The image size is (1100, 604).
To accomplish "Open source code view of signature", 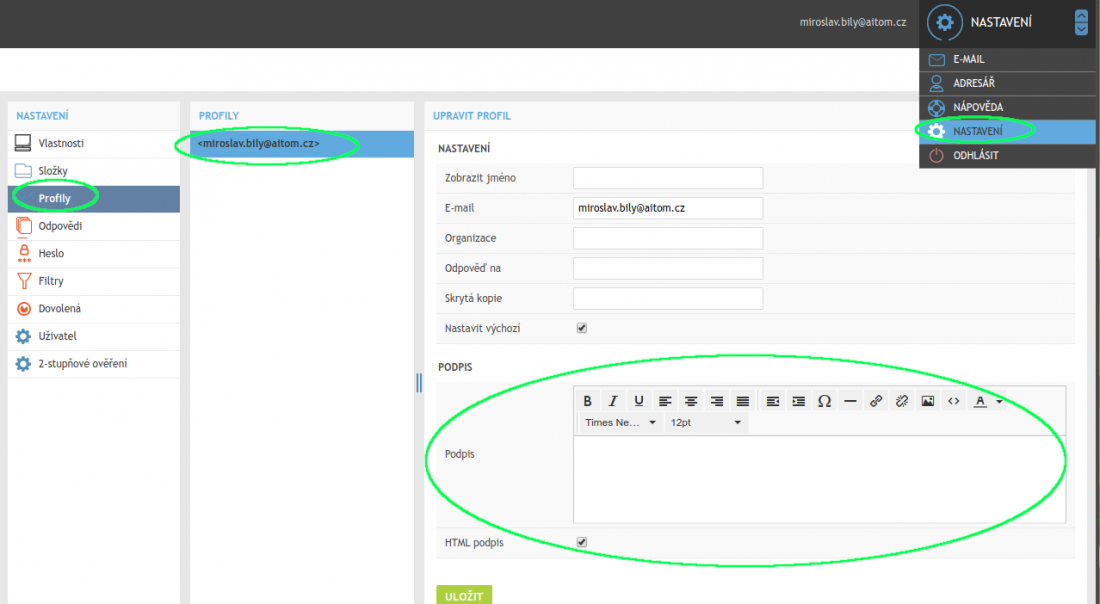I will [x=953, y=401].
